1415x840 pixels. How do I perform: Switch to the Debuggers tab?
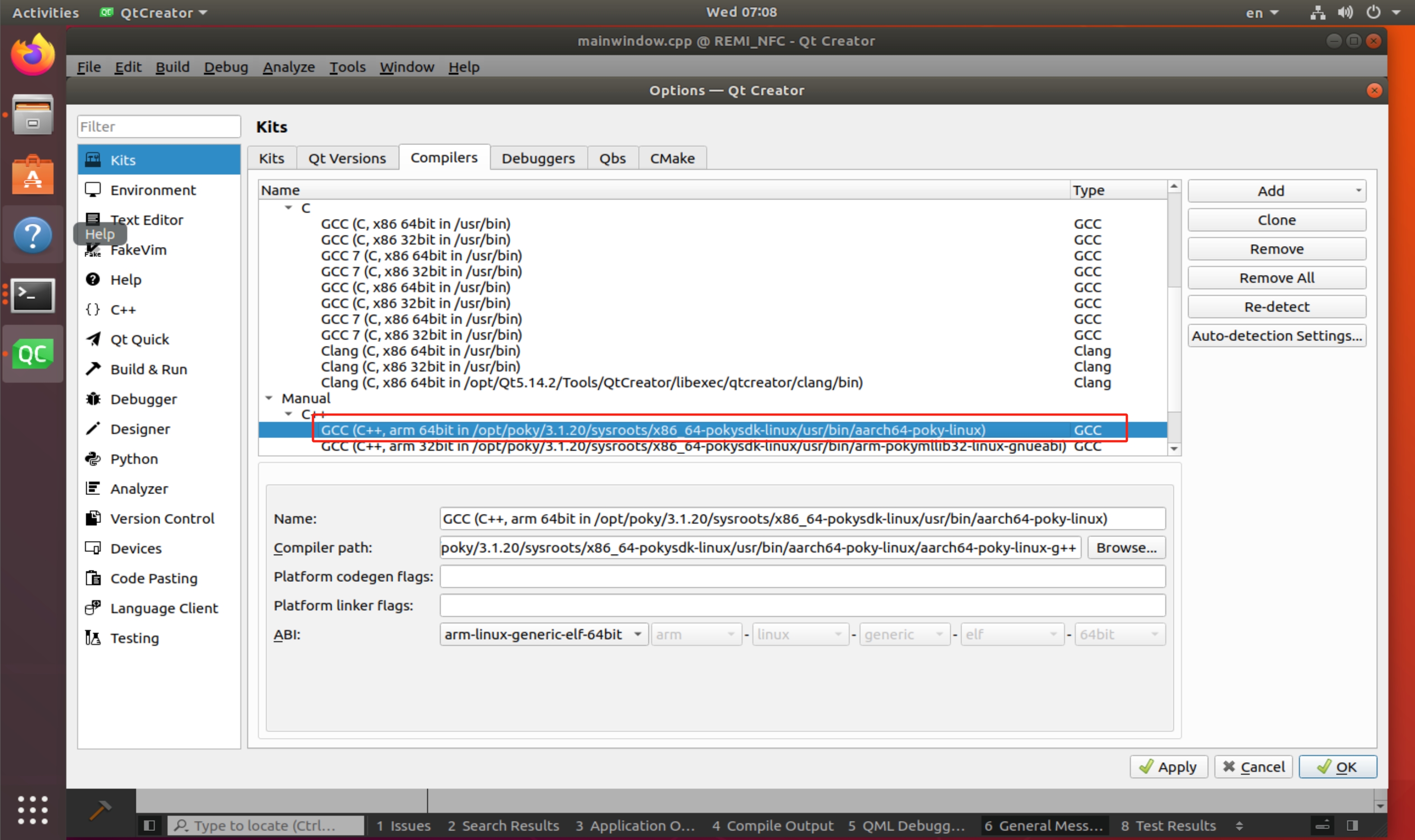pyautogui.click(x=538, y=158)
